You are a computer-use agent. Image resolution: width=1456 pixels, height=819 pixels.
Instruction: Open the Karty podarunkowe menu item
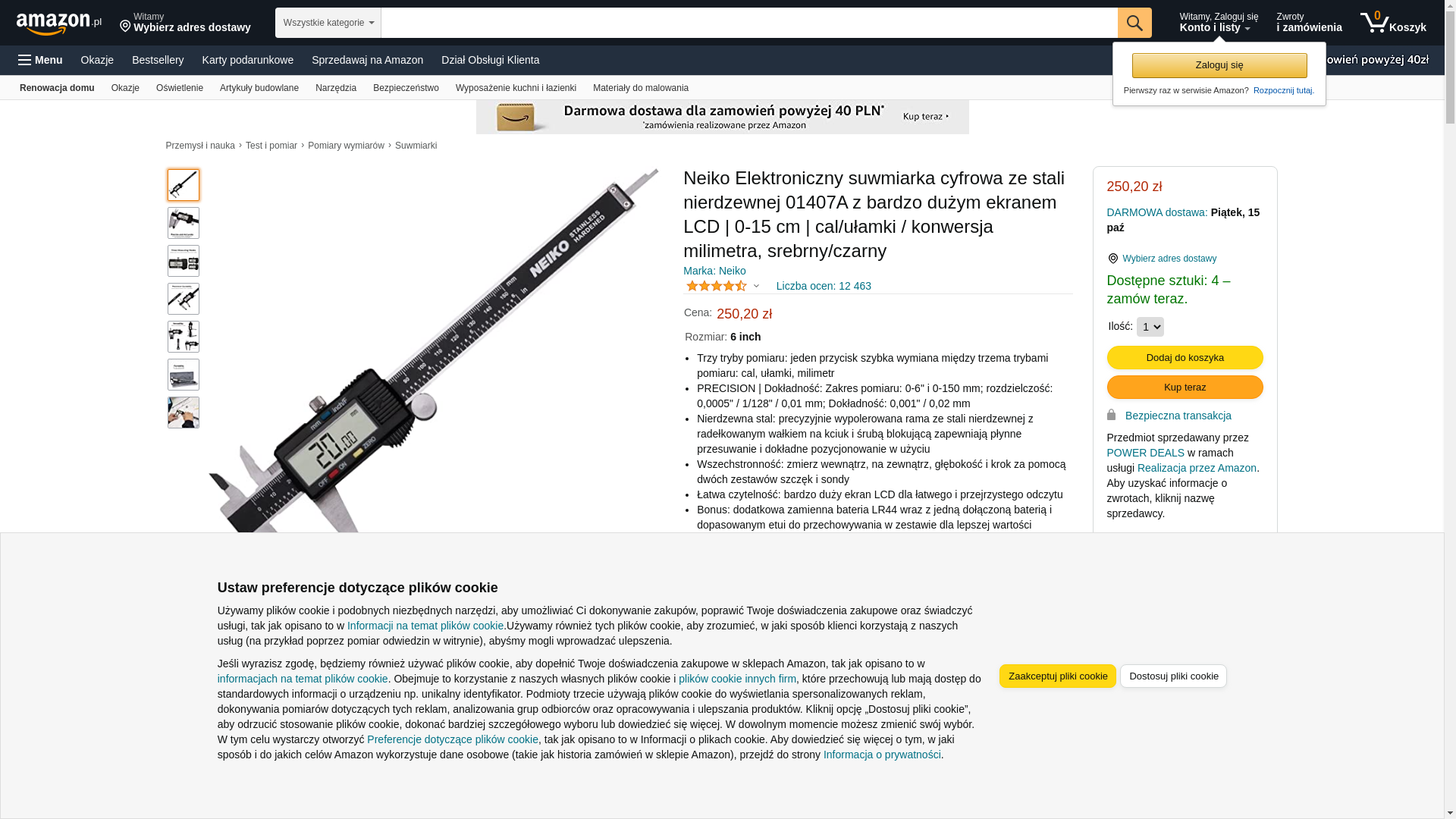[x=247, y=60]
